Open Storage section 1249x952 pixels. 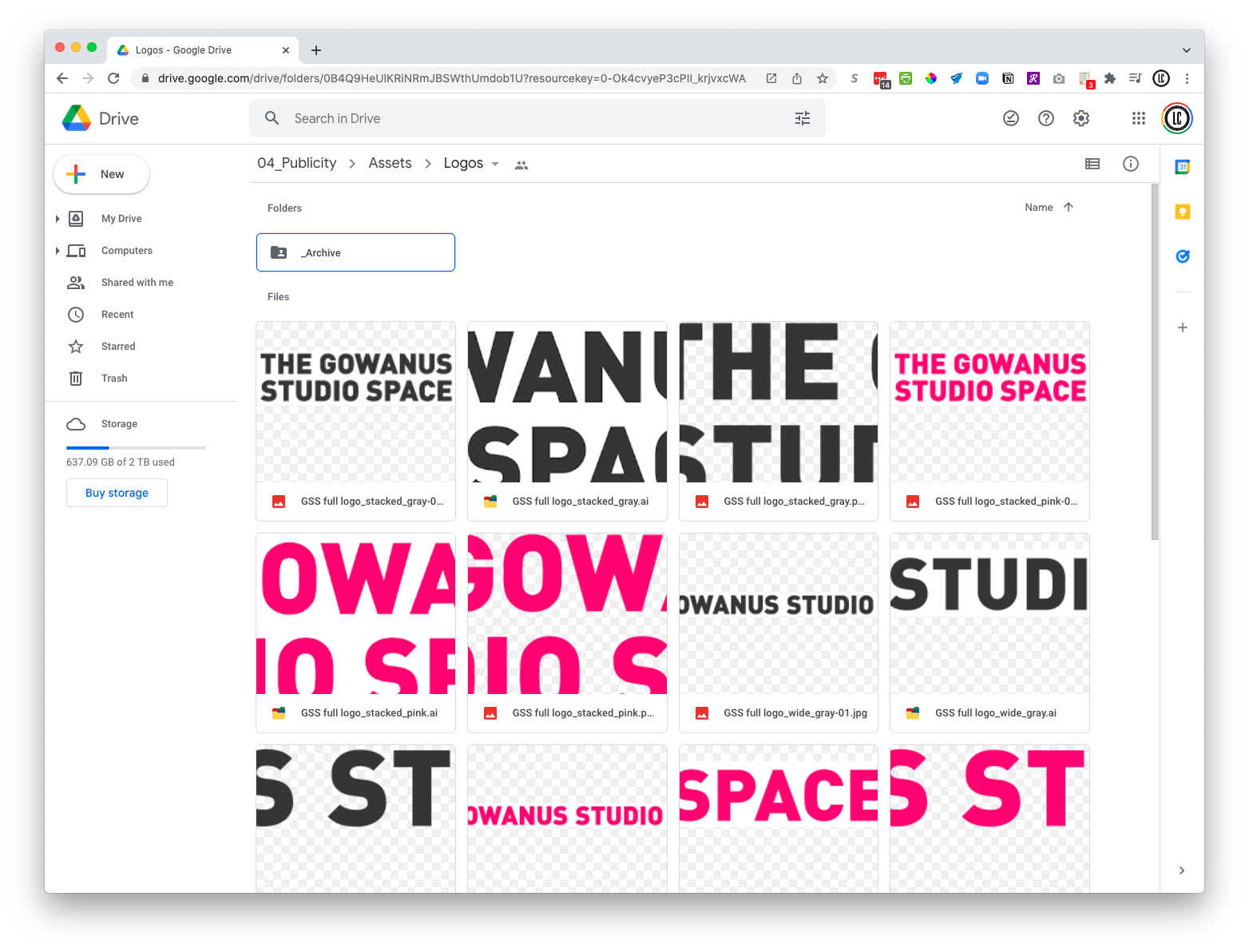point(119,423)
